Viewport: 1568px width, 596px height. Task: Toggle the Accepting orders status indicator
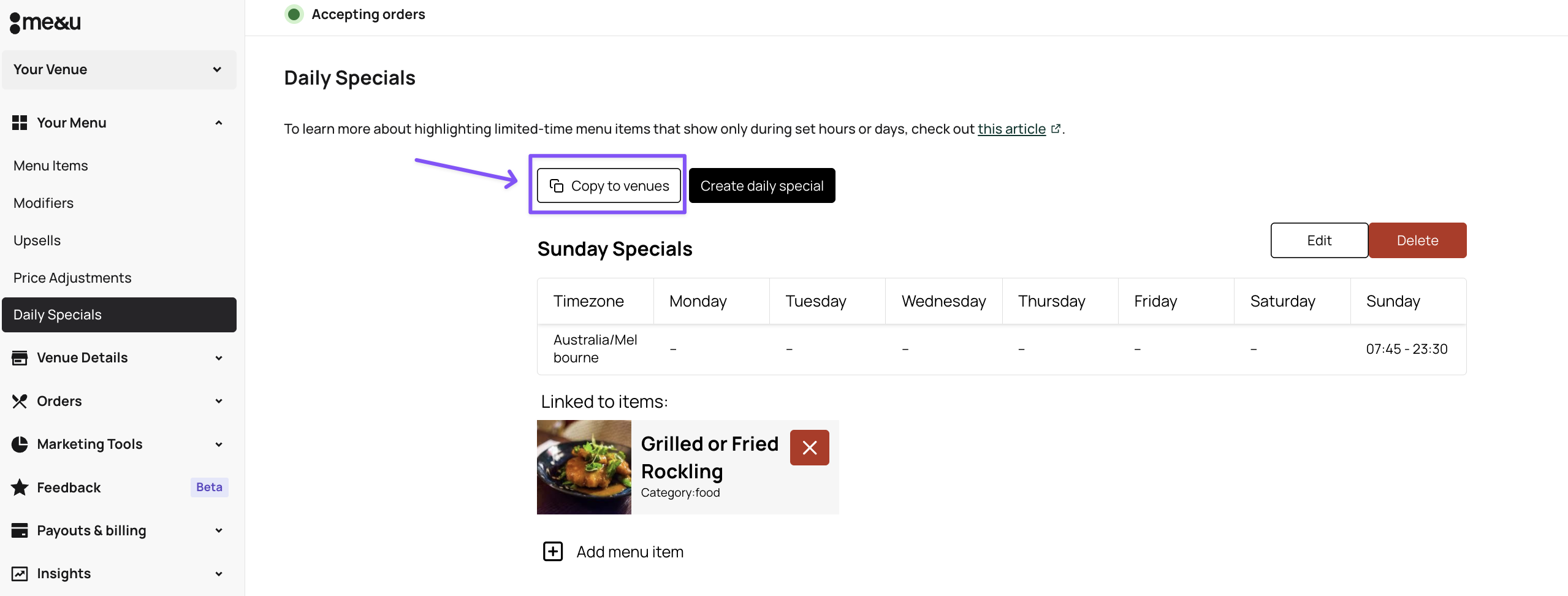[x=294, y=13]
